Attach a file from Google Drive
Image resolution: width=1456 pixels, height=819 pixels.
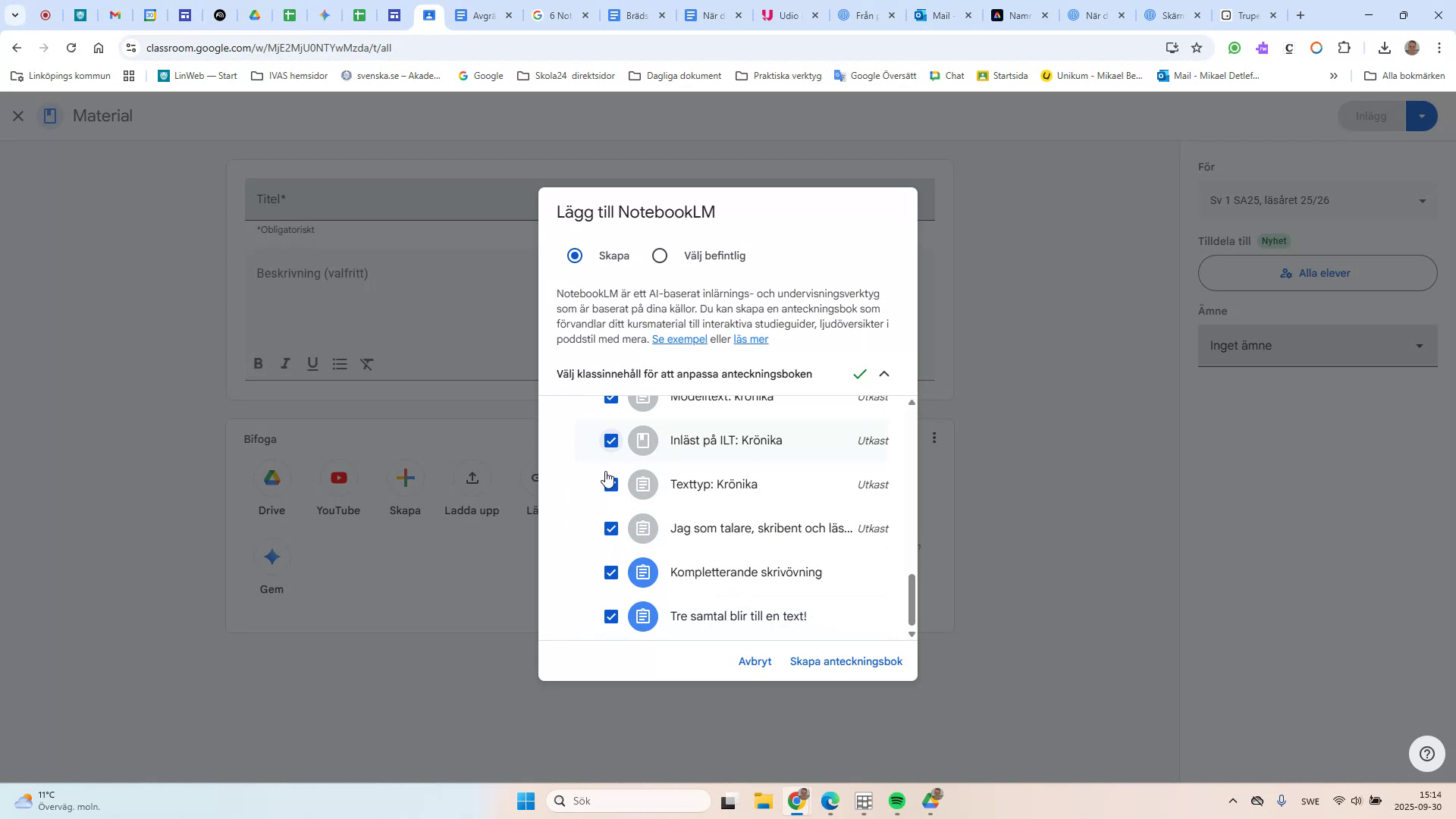[271, 478]
